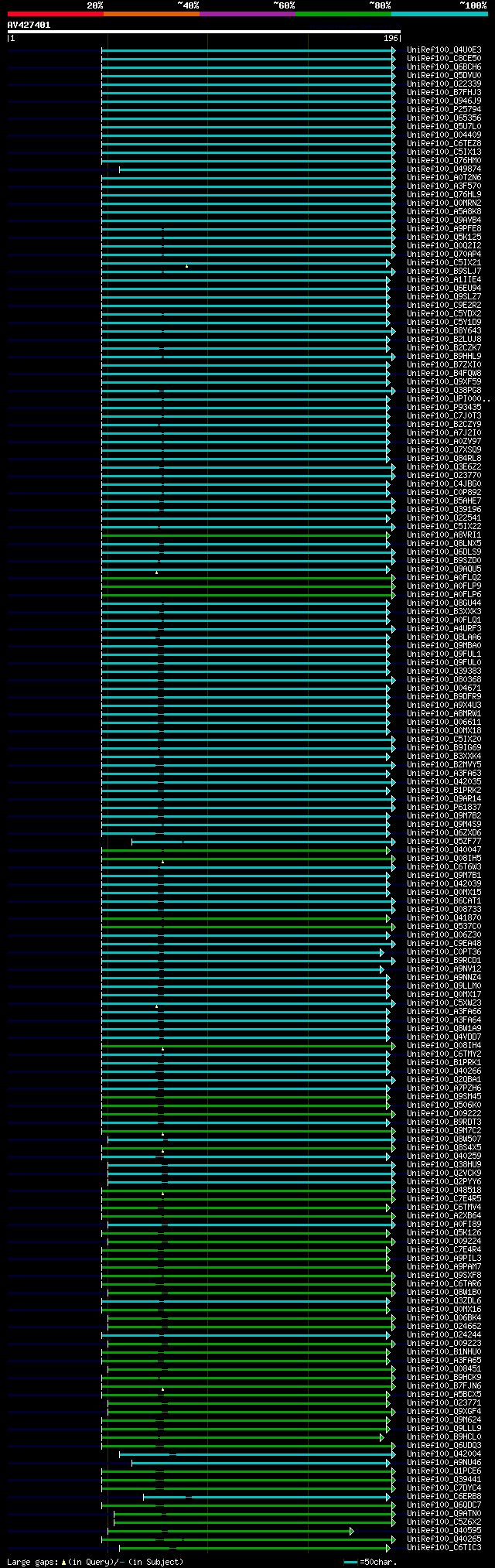
Task: Open hit UniRef100_B9HCL0
Action: tap(444, 1437)
